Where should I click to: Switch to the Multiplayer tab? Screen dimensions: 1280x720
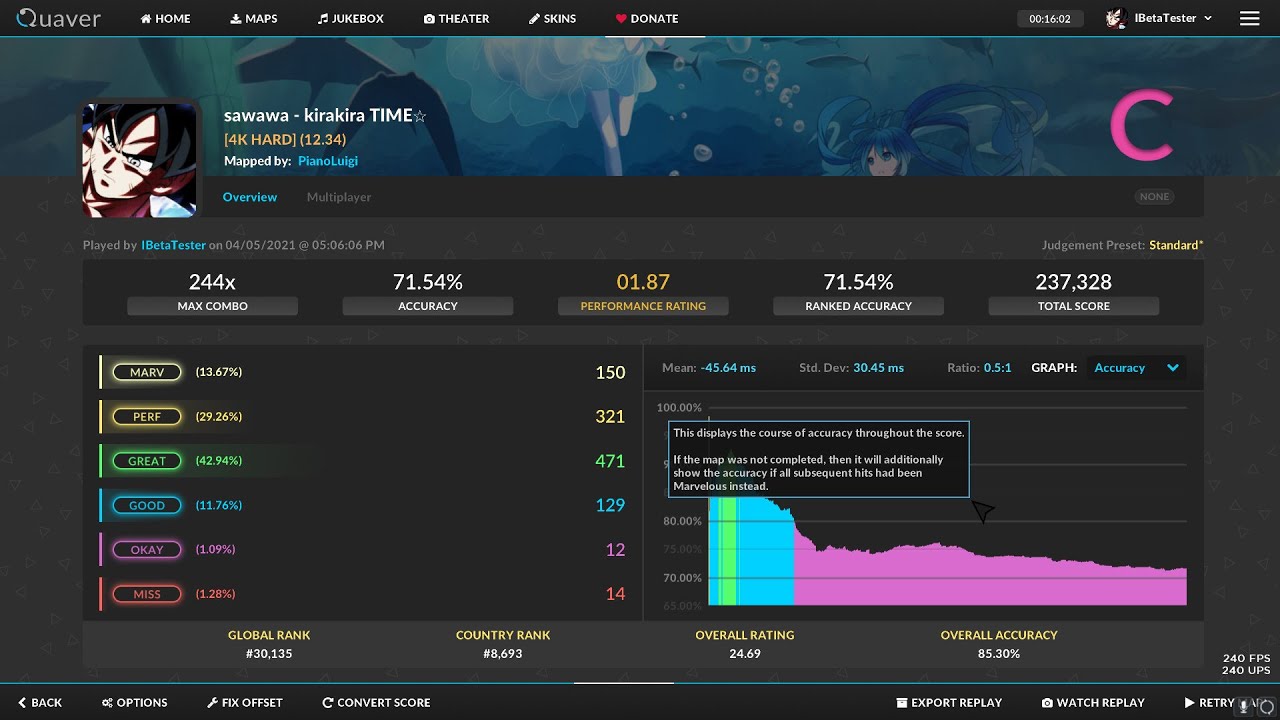pos(339,197)
